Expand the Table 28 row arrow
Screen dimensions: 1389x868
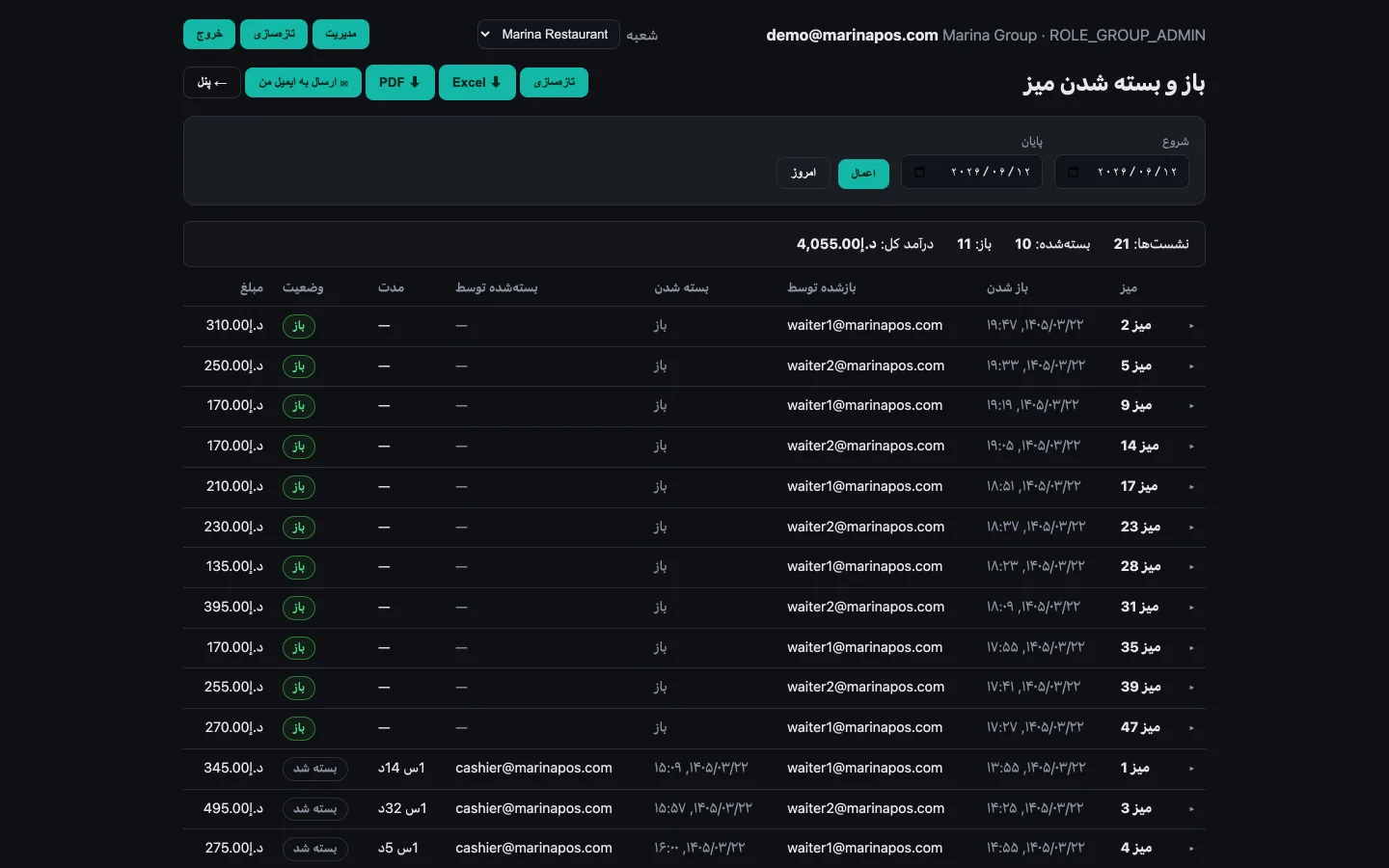coord(1191,567)
